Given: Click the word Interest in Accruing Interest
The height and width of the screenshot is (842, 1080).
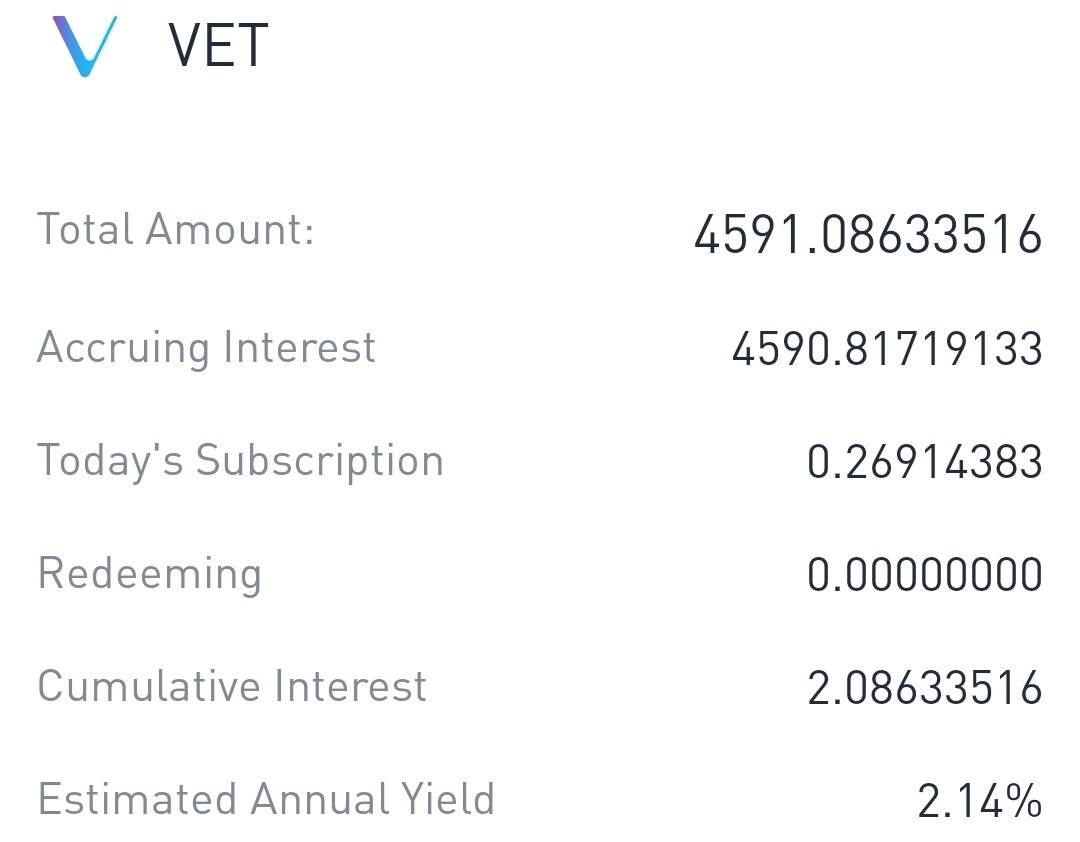Looking at the screenshot, I should click(x=300, y=347).
